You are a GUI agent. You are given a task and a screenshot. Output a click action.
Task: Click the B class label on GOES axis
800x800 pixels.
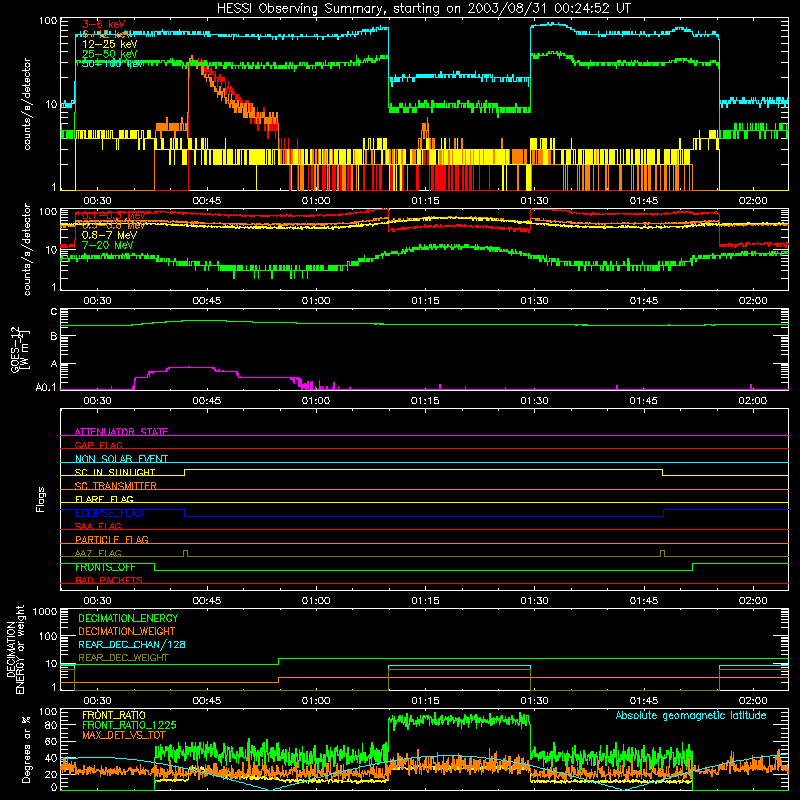54,336
